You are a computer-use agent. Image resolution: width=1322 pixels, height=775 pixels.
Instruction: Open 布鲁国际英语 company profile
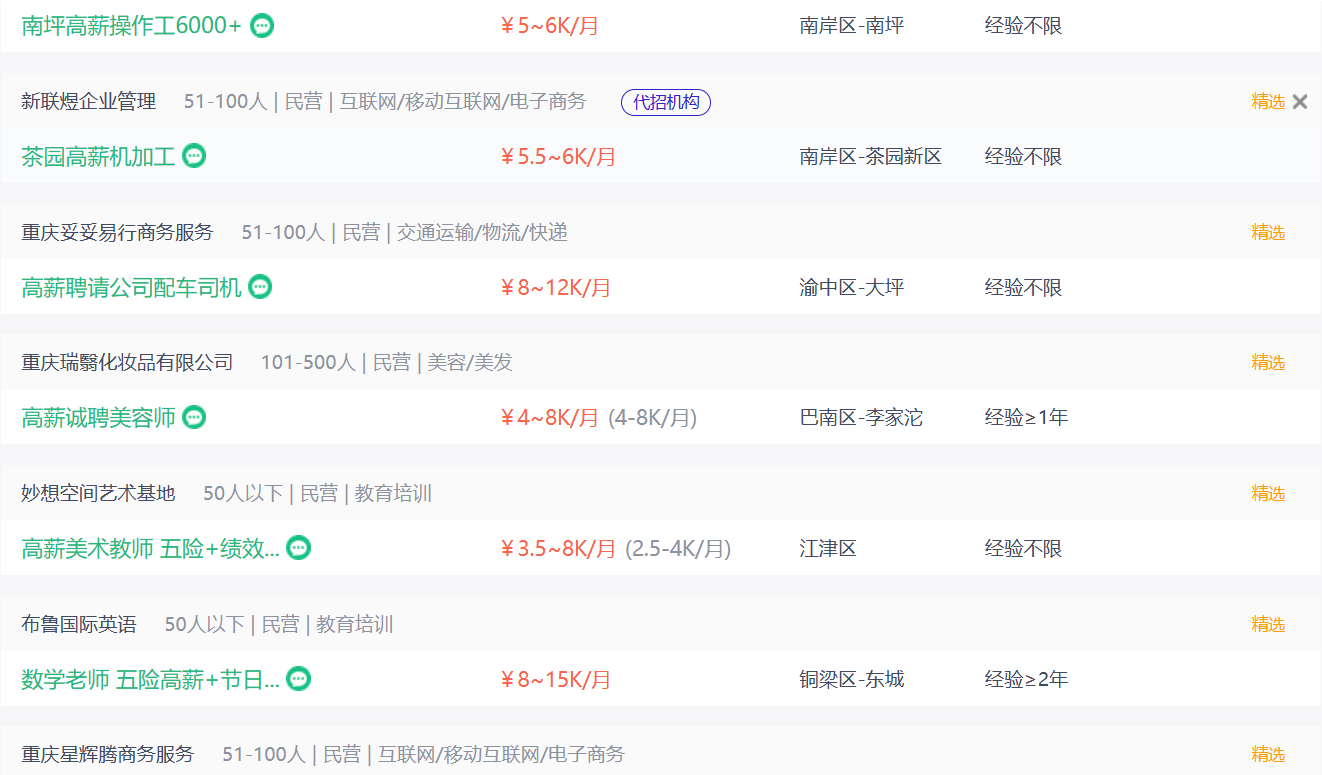tap(78, 624)
